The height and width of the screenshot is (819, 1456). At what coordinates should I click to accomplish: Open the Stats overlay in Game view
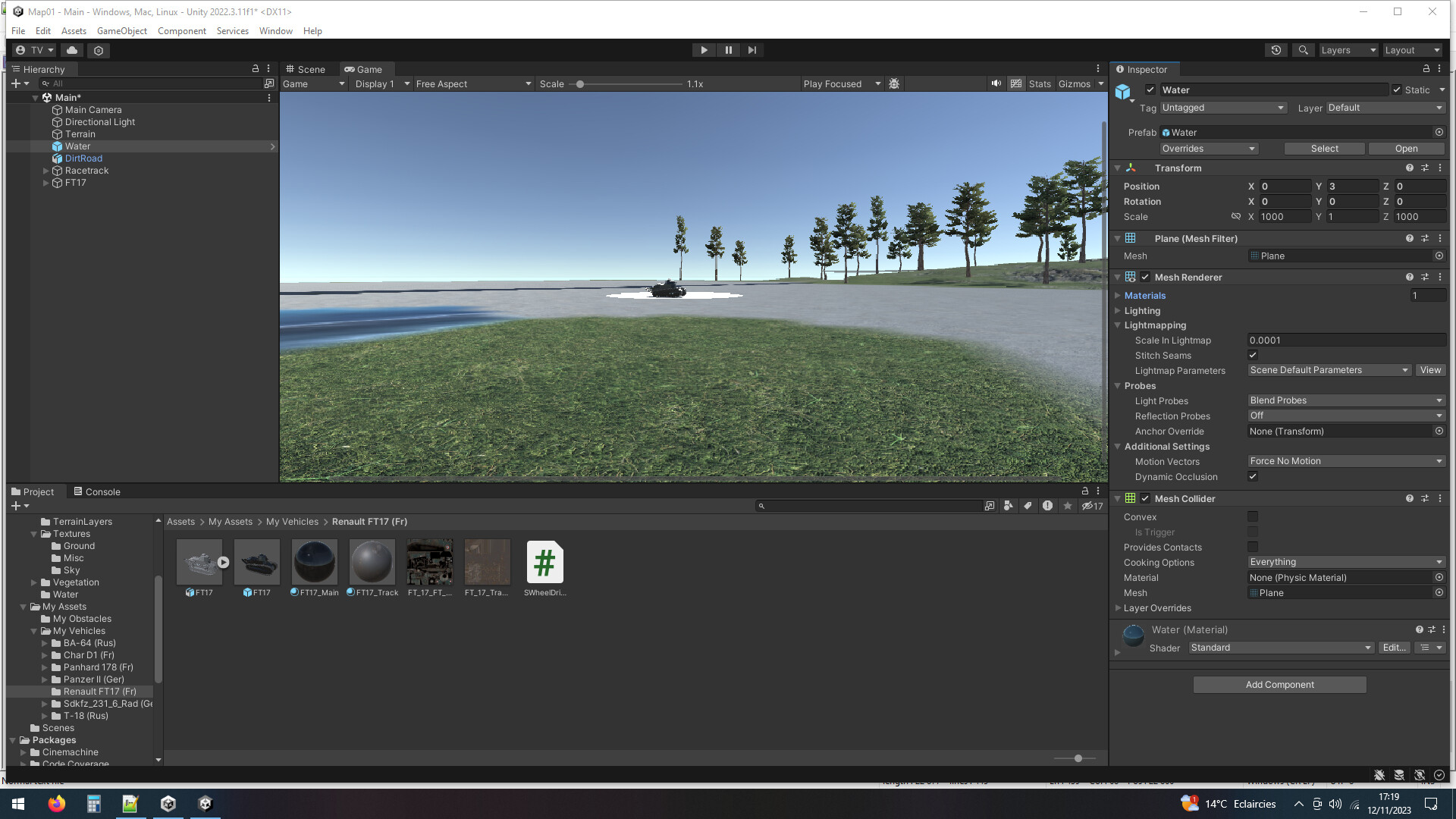tap(1039, 83)
